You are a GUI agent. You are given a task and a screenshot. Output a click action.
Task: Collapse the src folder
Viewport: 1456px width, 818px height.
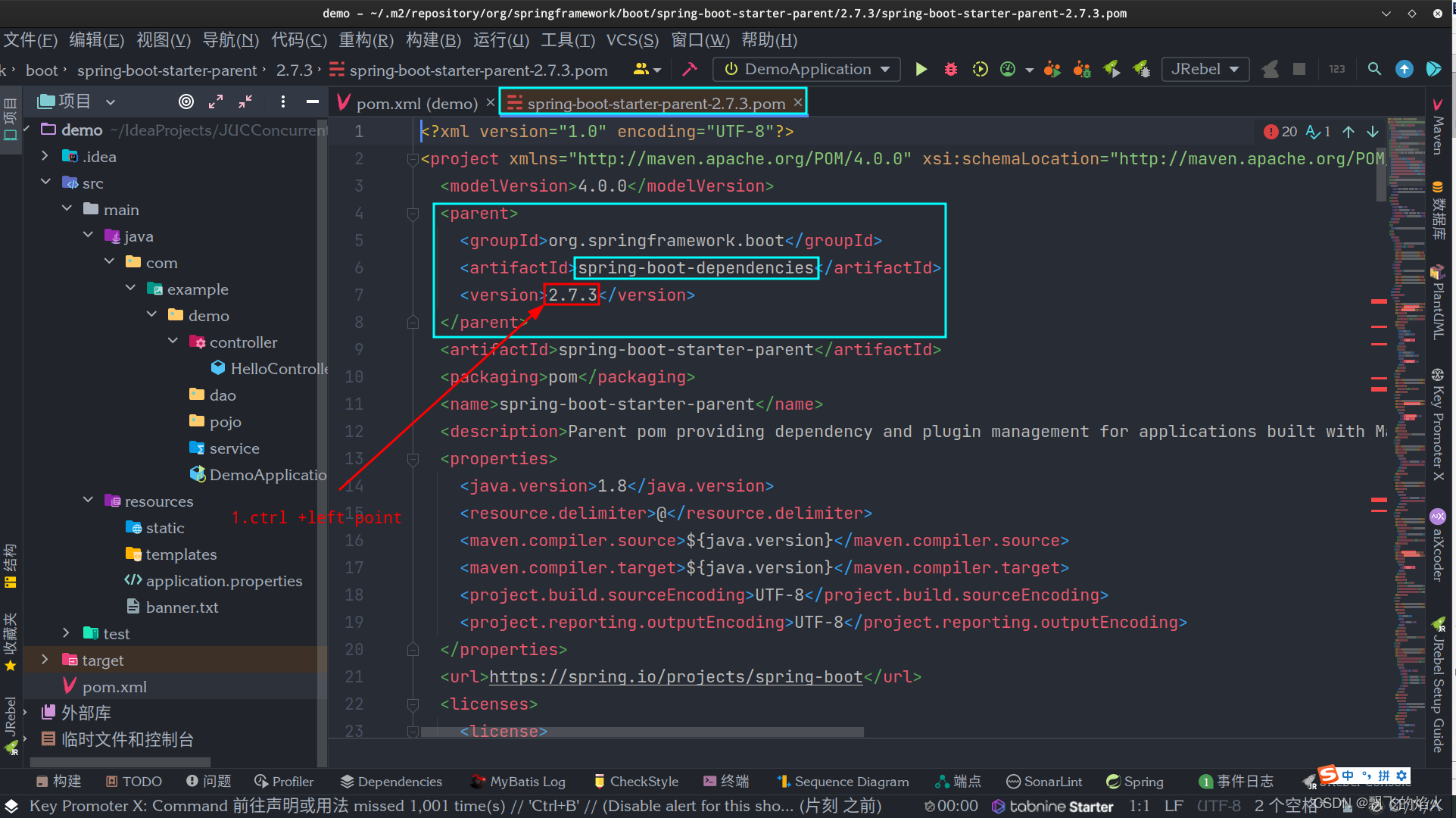point(45,183)
